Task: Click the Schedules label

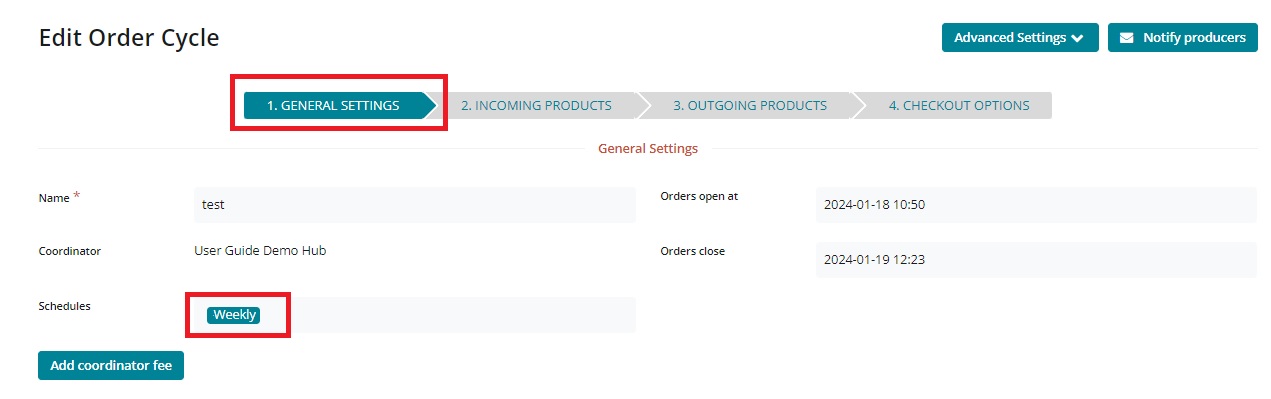Action: [65, 306]
